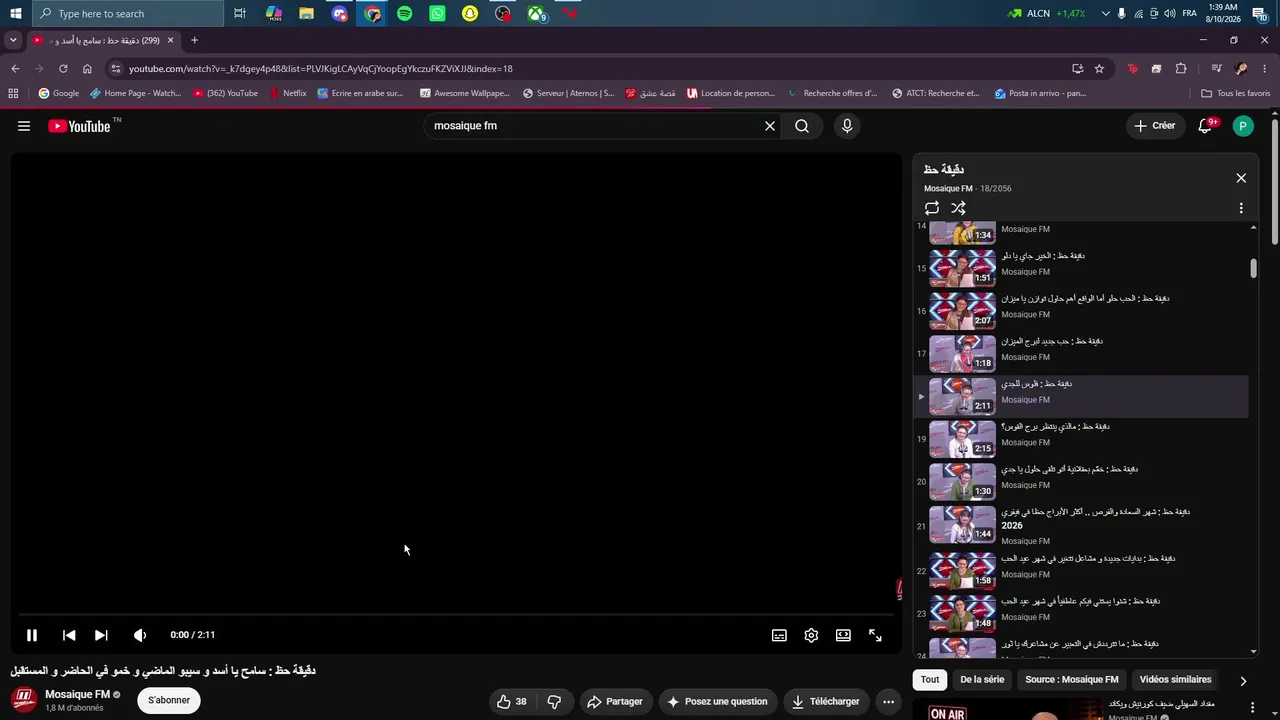This screenshot has height=720, width=1280.
Task: Dislike the video
Action: click(x=554, y=702)
